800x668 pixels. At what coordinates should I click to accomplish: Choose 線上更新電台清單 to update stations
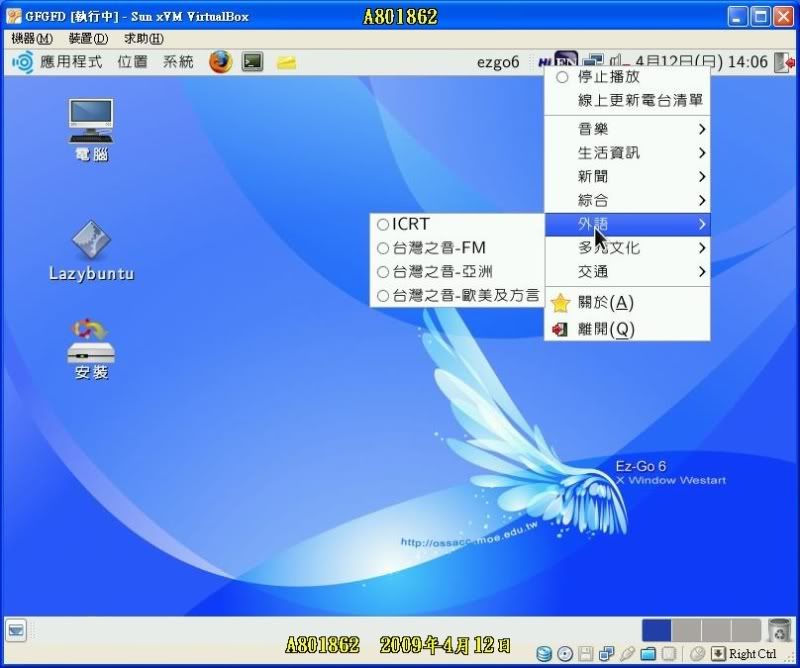tap(628, 101)
